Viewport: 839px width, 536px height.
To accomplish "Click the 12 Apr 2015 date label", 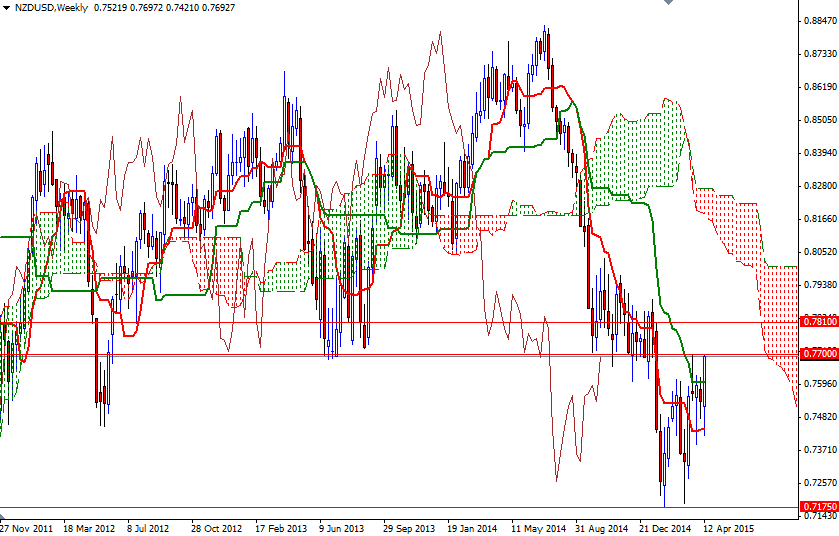I will click(729, 529).
